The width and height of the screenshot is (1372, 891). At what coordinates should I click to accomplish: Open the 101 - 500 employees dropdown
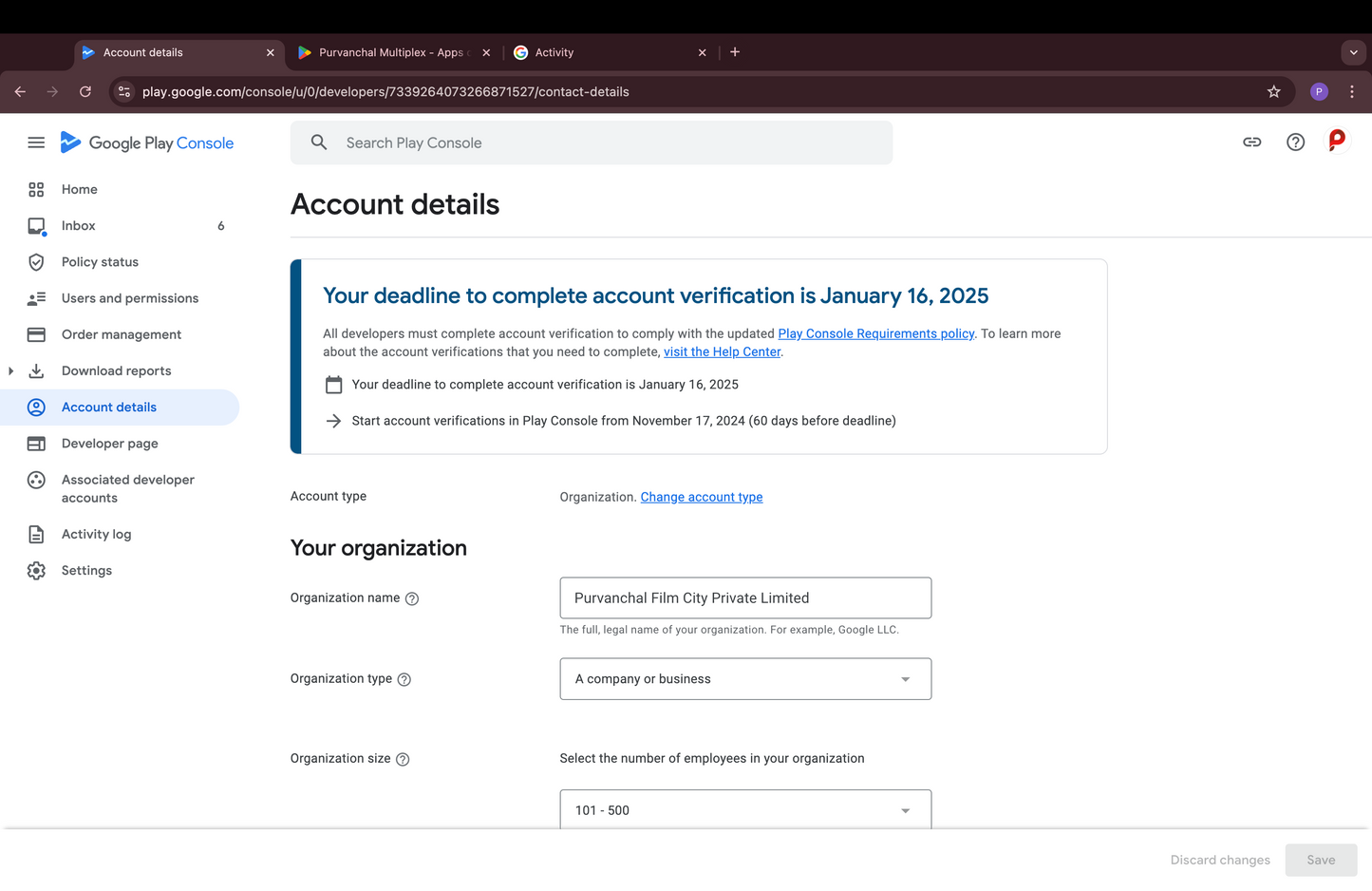744,809
